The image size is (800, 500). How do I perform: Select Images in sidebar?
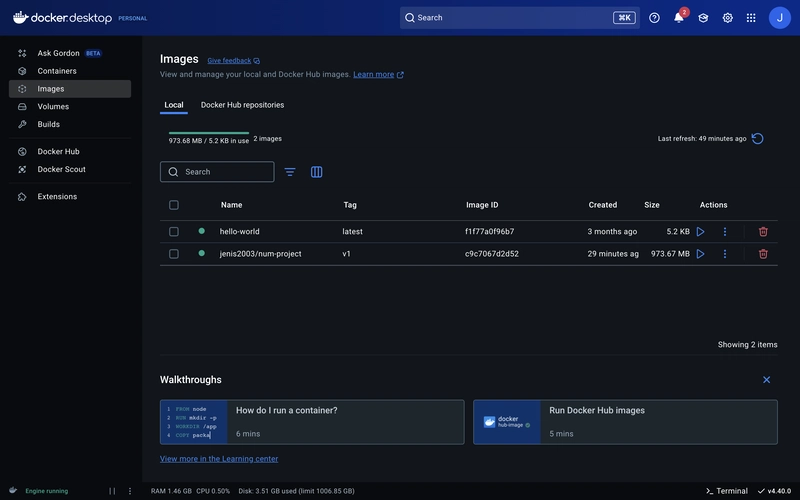coord(70,89)
